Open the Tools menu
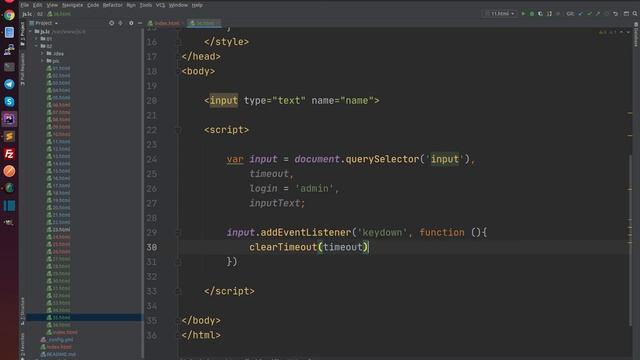The image size is (640, 360). pyautogui.click(x=146, y=5)
